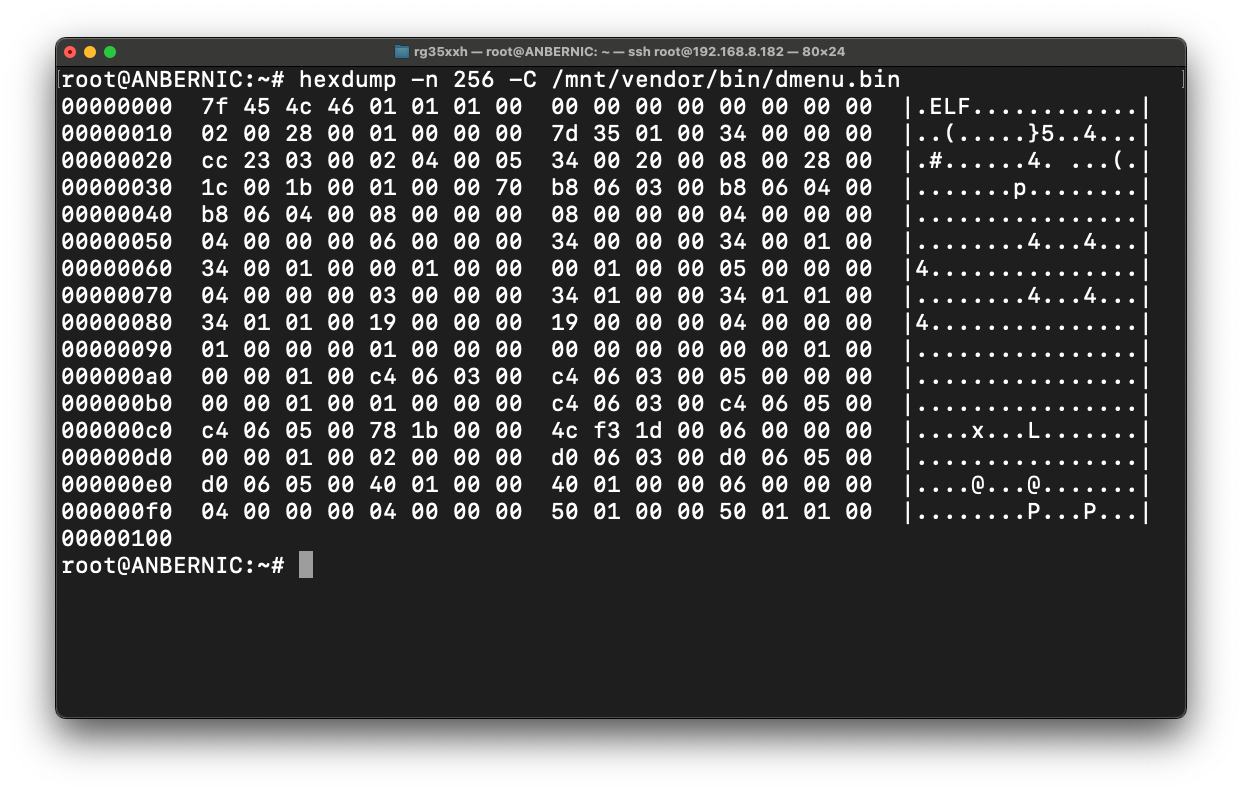The width and height of the screenshot is (1242, 792).
Task: Click the yellow minimize window button
Action: pyautogui.click(x=90, y=52)
